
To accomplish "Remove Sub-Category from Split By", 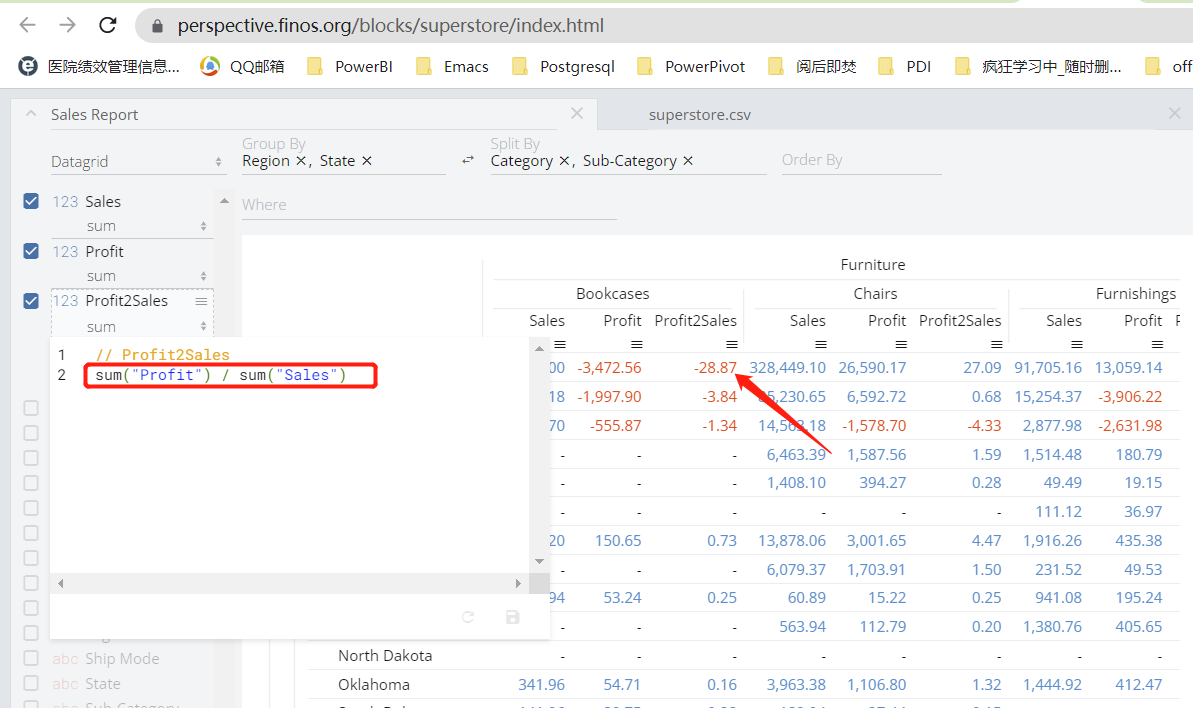I will pos(688,160).
